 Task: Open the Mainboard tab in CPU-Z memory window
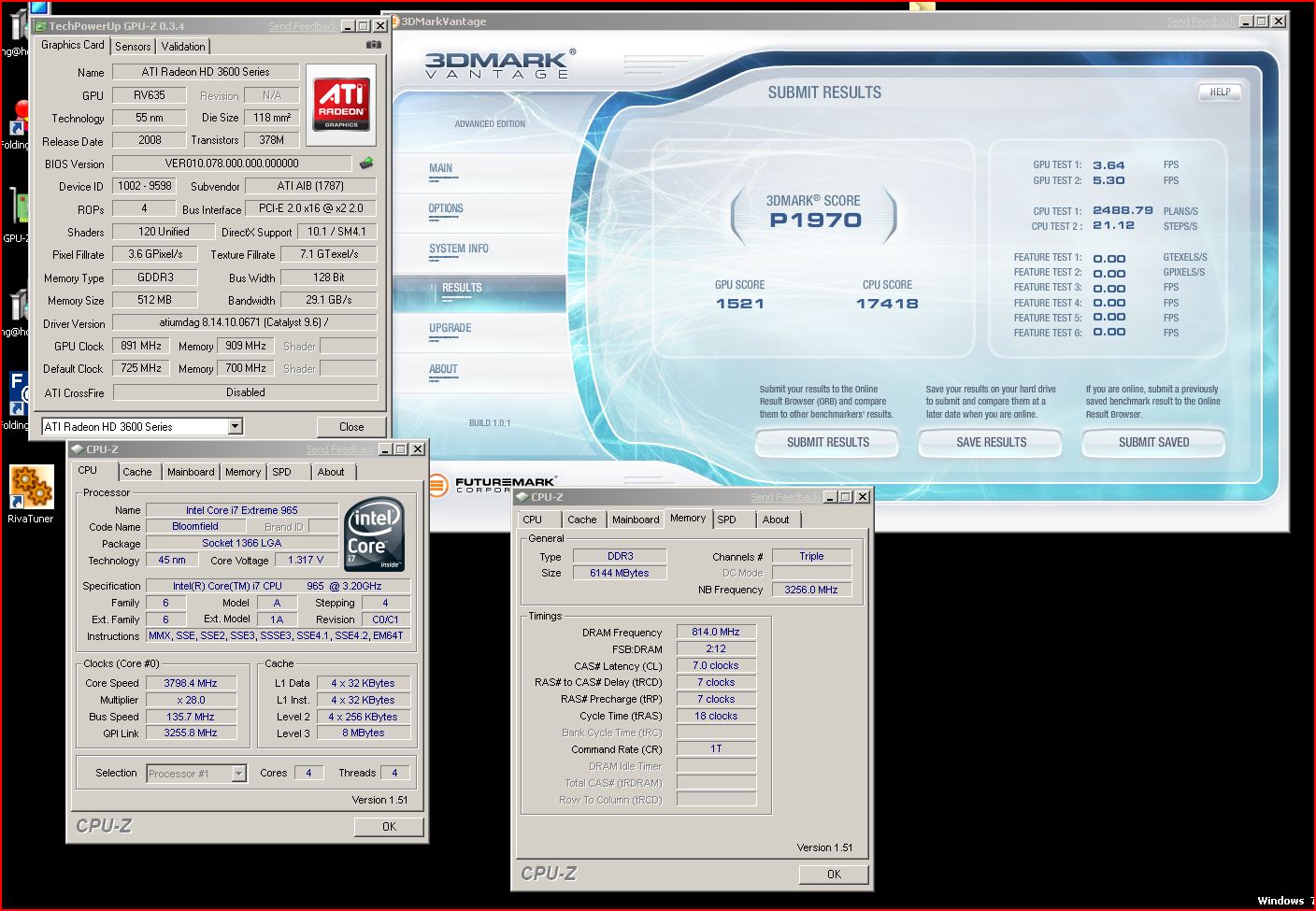(x=636, y=520)
